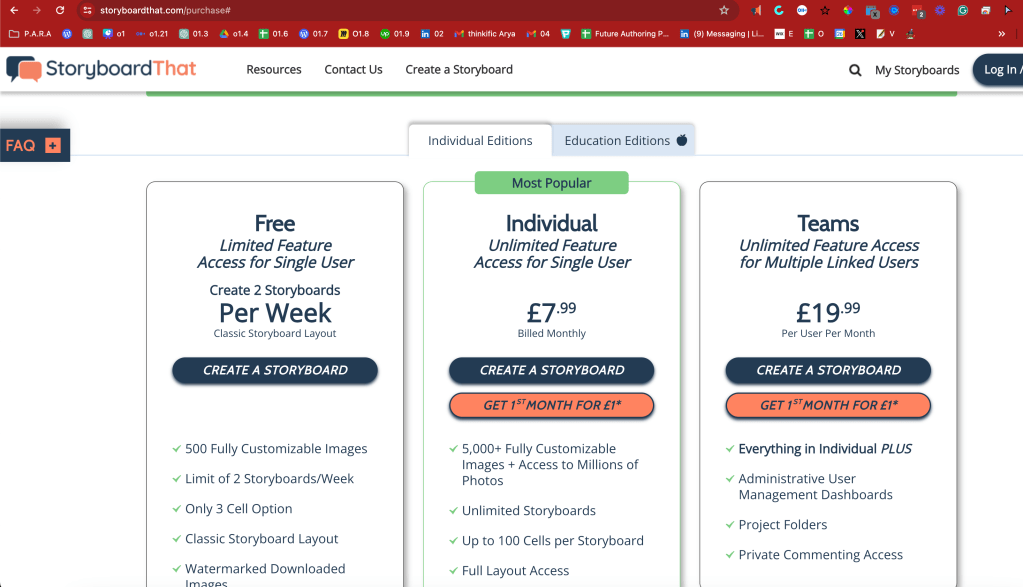Screen dimensions: 1023x587
Task: Open the X (Twitter) bookmark icon
Action: 860,34
